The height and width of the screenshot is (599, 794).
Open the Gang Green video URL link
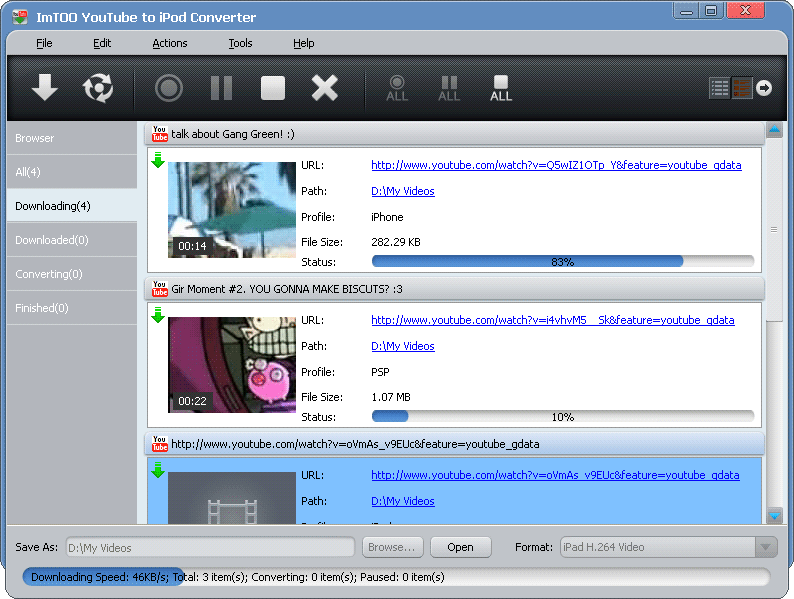click(x=556, y=165)
